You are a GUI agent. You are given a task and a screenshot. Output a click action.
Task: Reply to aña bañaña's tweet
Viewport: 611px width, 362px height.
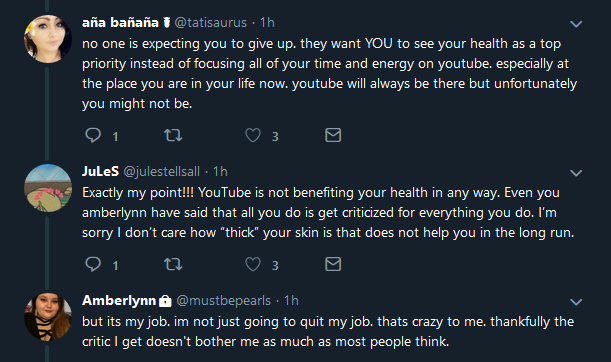coord(93,135)
